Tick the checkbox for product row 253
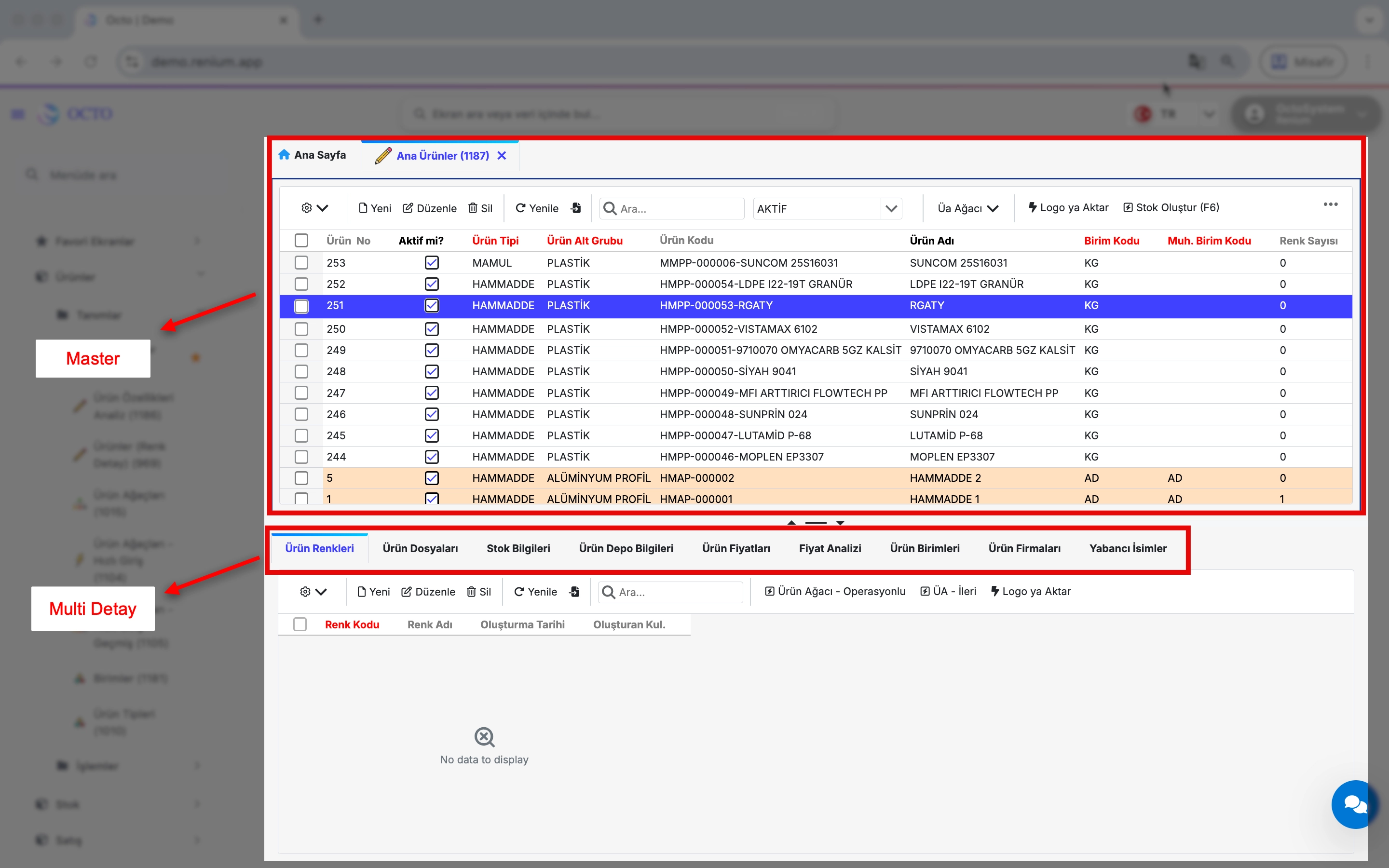1389x868 pixels. click(x=301, y=263)
